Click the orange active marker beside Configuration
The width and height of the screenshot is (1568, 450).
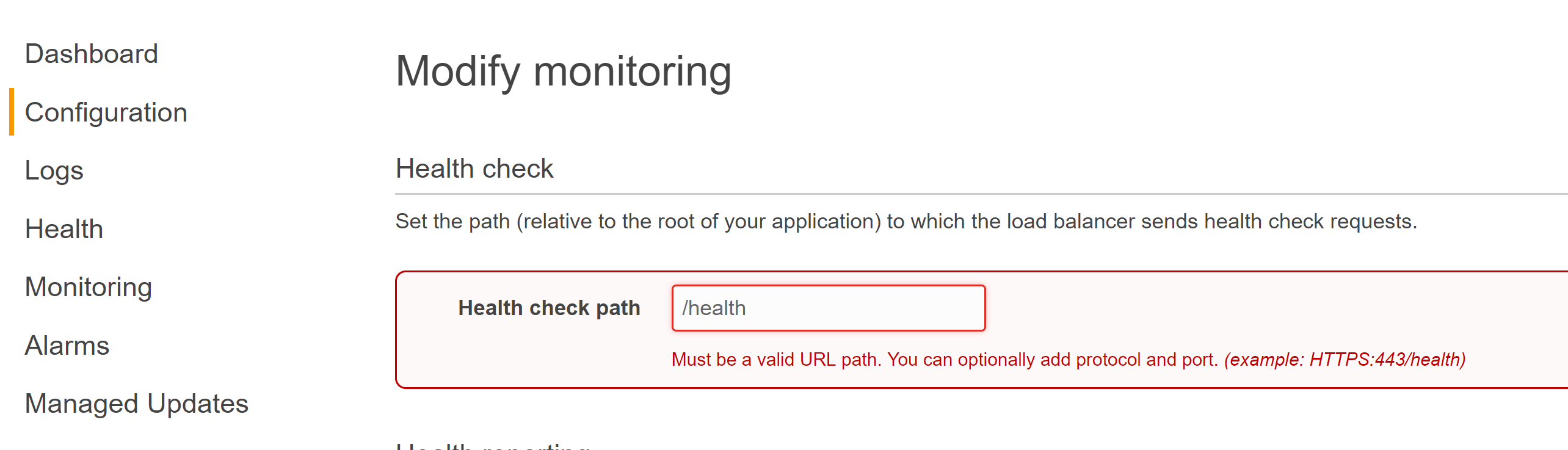12,112
